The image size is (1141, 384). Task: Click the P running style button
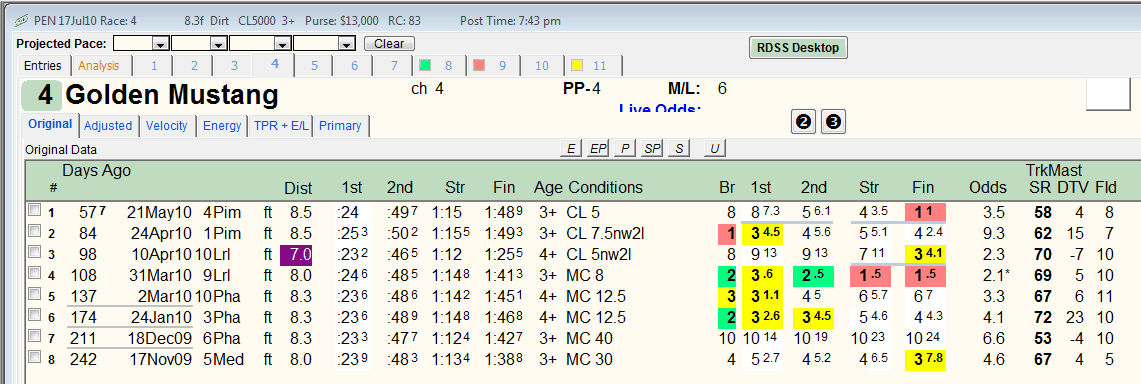[624, 148]
